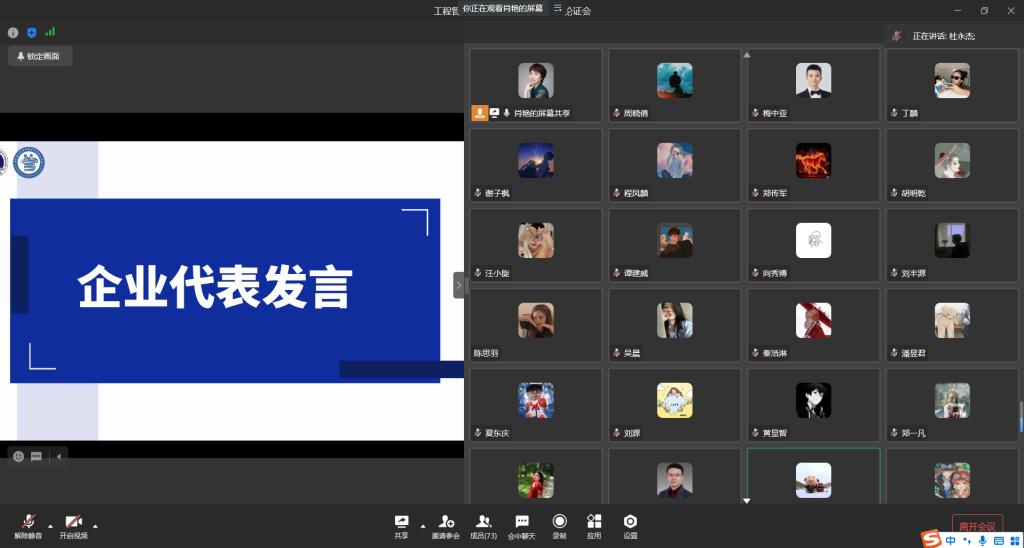Click the emoji reaction smiley icon
Screen dimensions: 1024x548
(17, 456)
